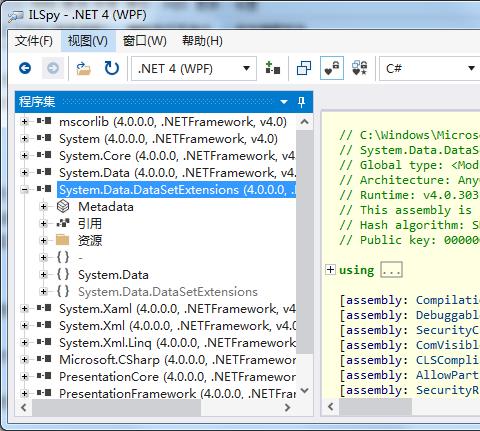This screenshot has width=480, height=431.
Task: Expand the System.Core assembly node
Action: tap(24, 155)
